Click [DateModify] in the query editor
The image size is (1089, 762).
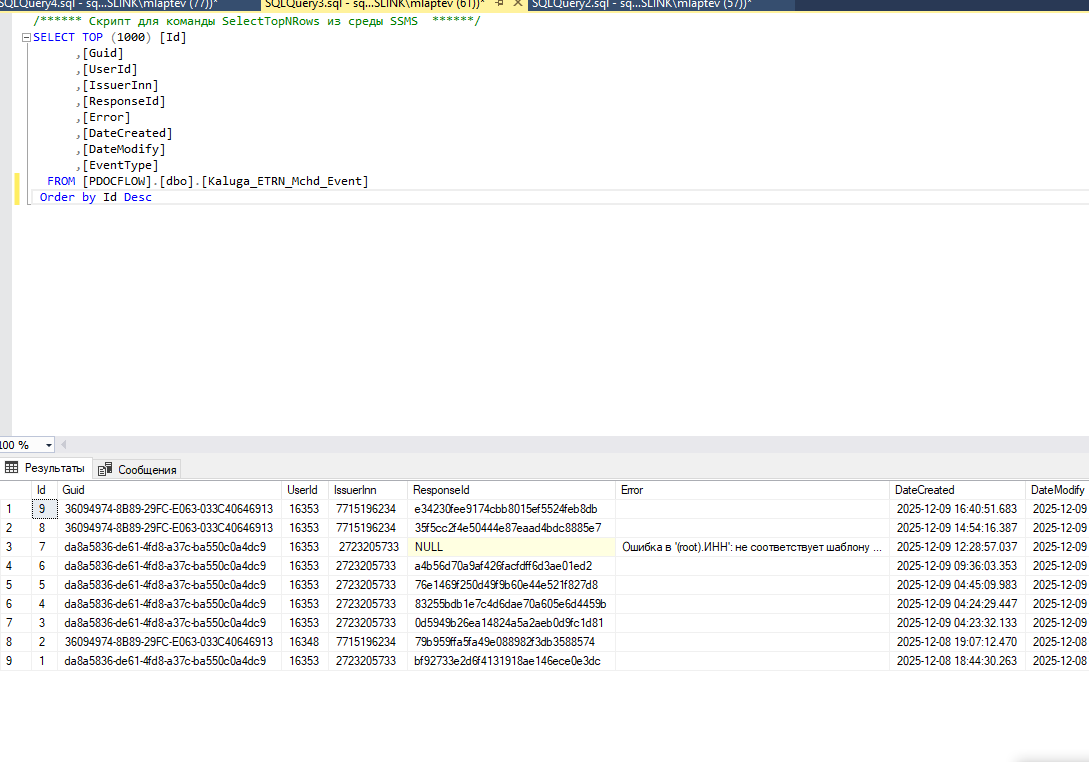[124, 149]
